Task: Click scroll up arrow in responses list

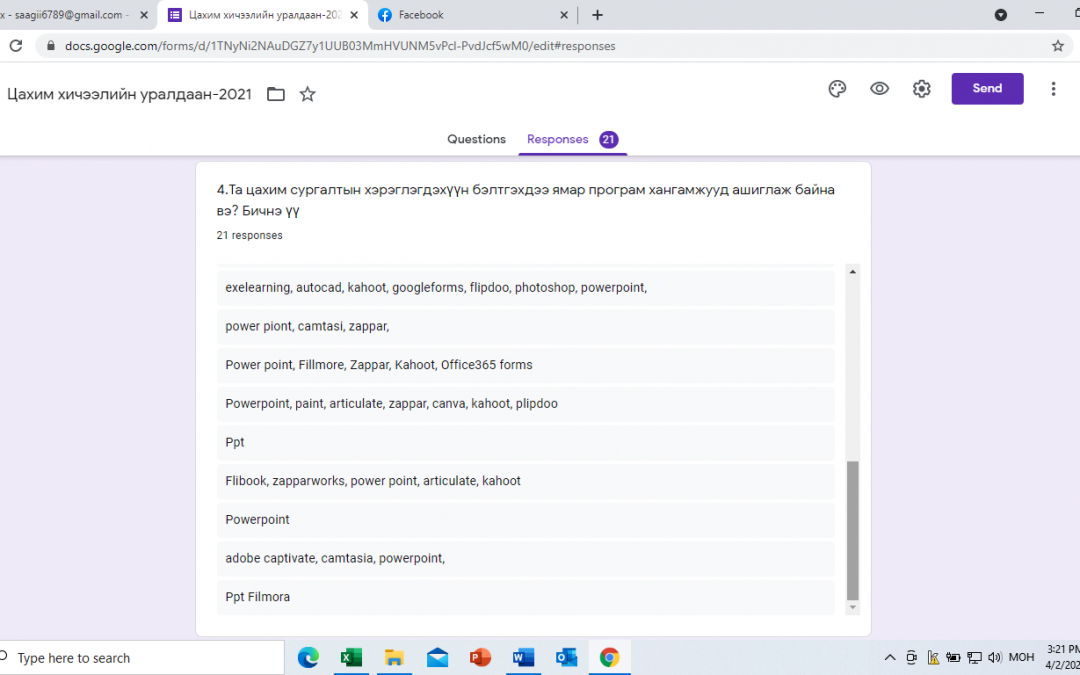Action: pos(853,272)
